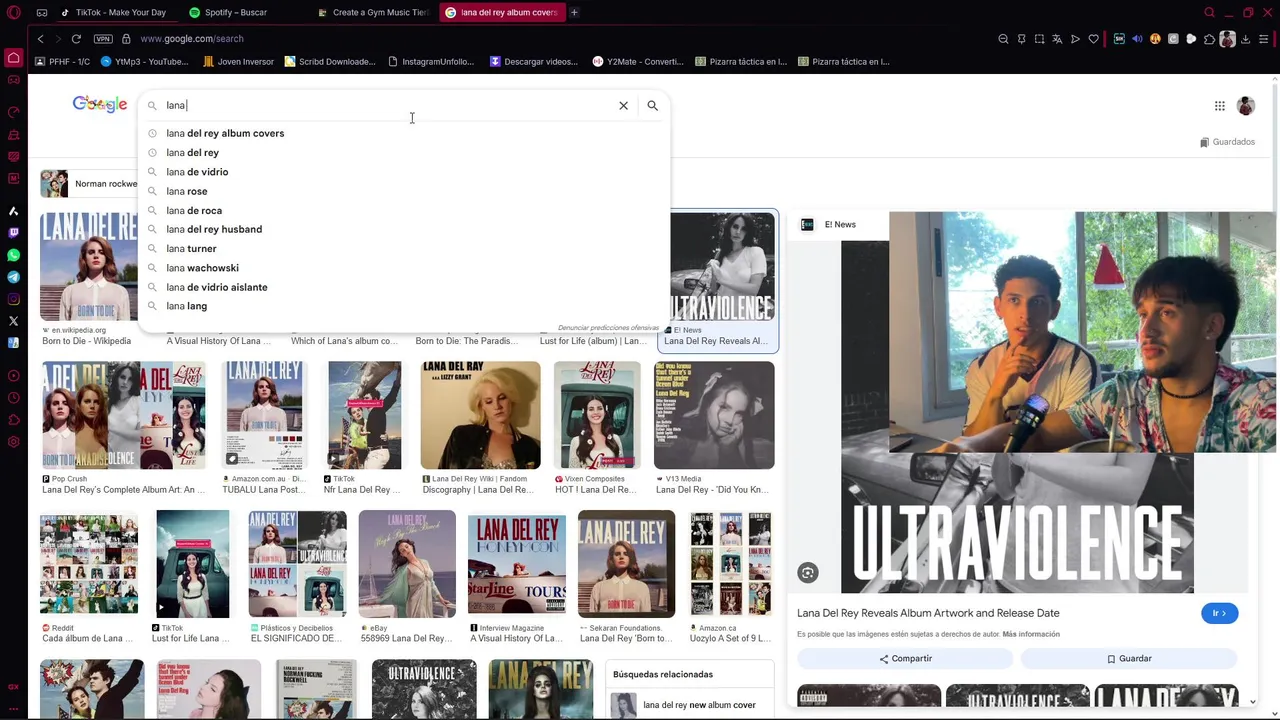Screen dimensions: 1280x720
Task: Open Twitch in the sidebar
Action: [13, 233]
